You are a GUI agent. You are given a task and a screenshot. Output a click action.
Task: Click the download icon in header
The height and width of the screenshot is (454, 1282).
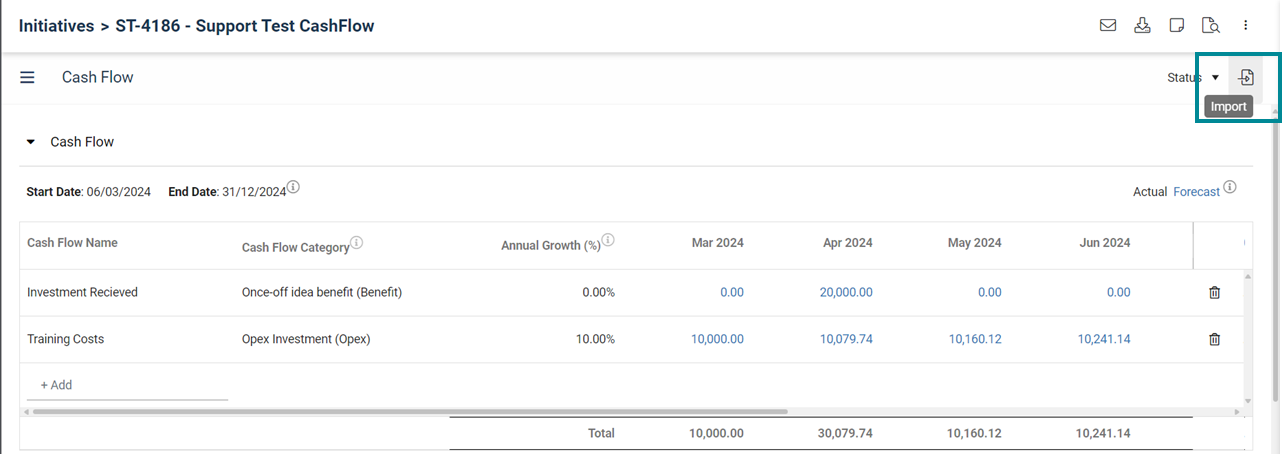[1142, 26]
